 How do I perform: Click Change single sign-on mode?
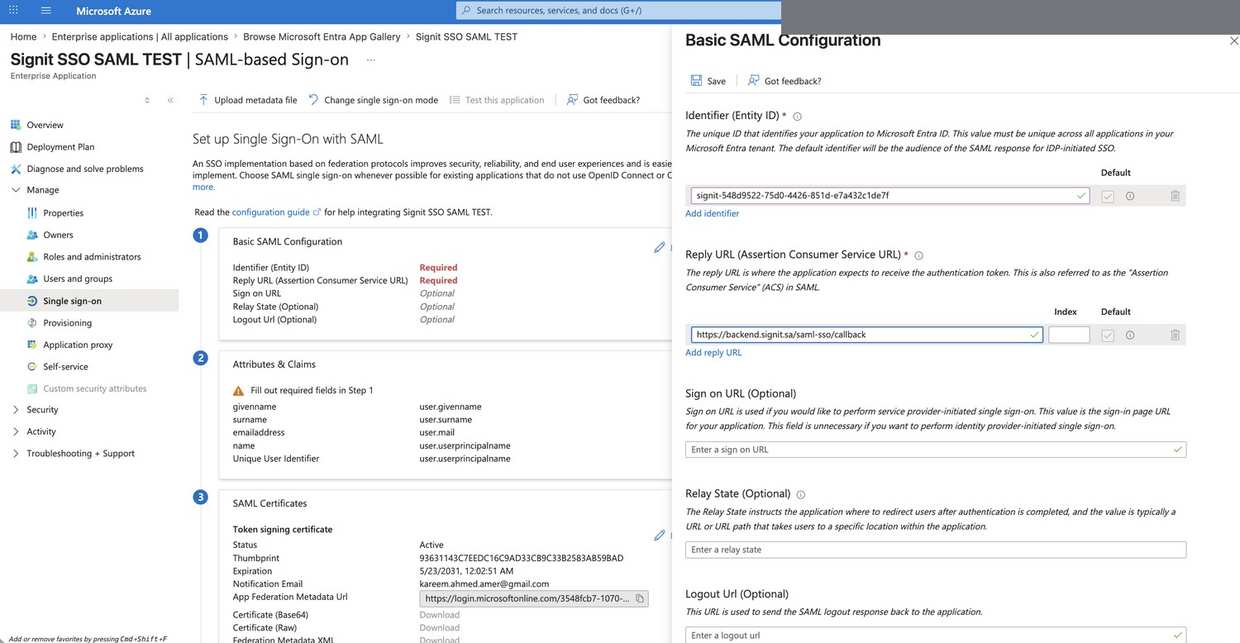tap(373, 100)
